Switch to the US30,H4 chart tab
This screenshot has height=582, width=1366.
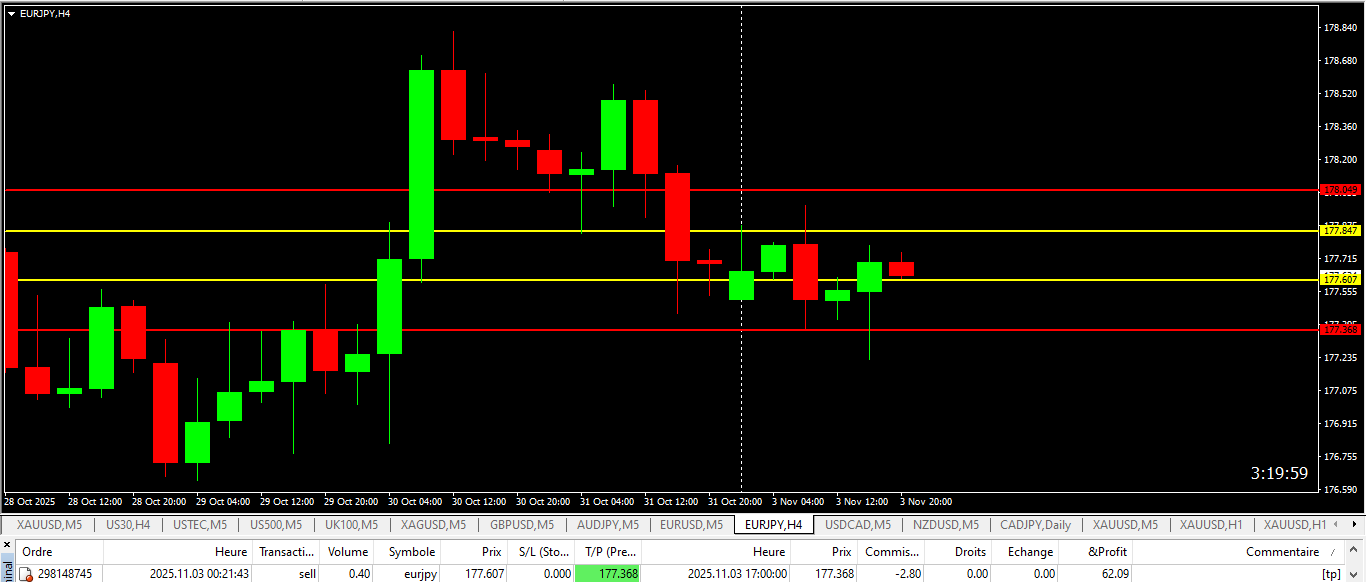click(128, 524)
